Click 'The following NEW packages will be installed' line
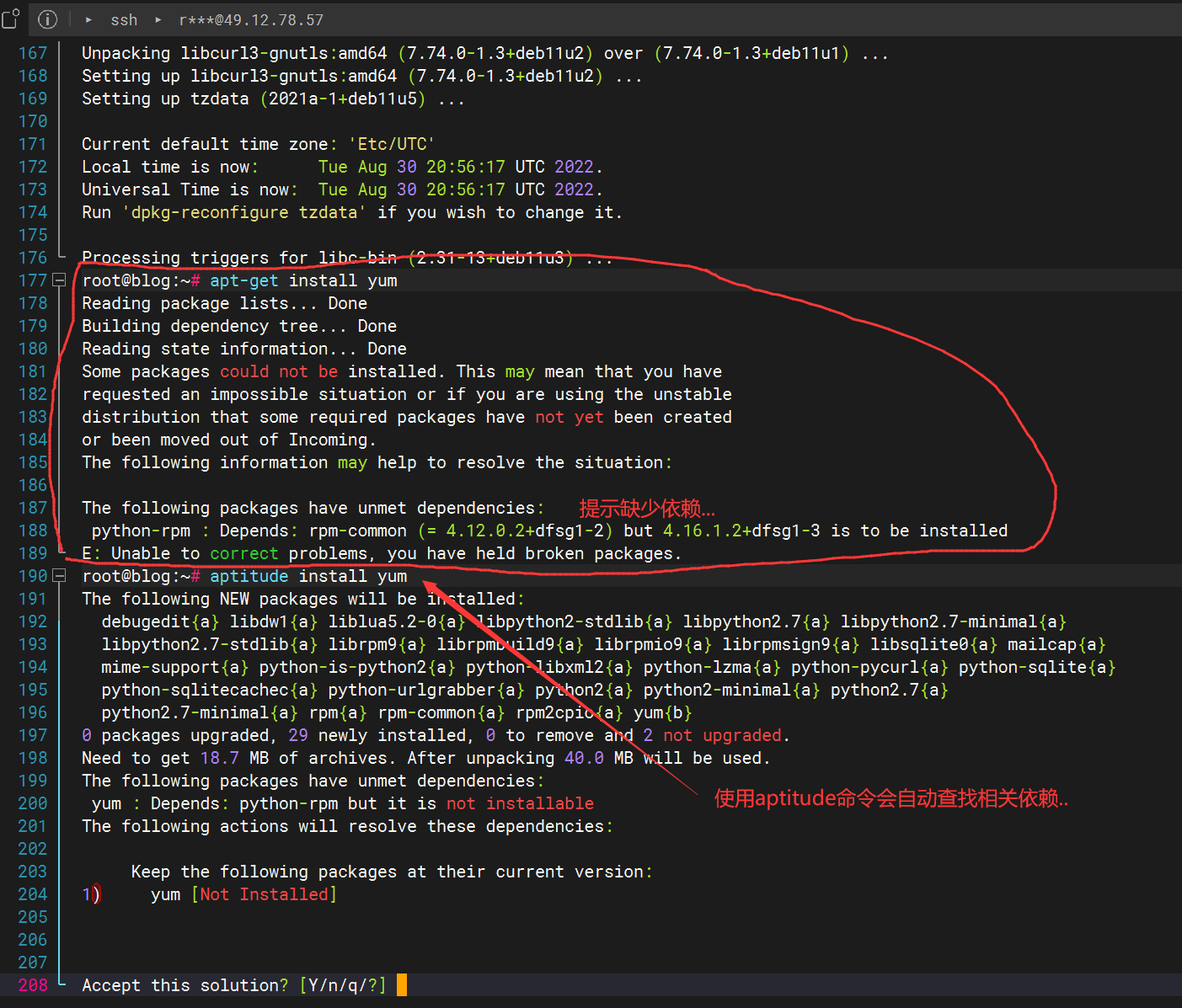The height and width of the screenshot is (1008, 1182). (303, 599)
